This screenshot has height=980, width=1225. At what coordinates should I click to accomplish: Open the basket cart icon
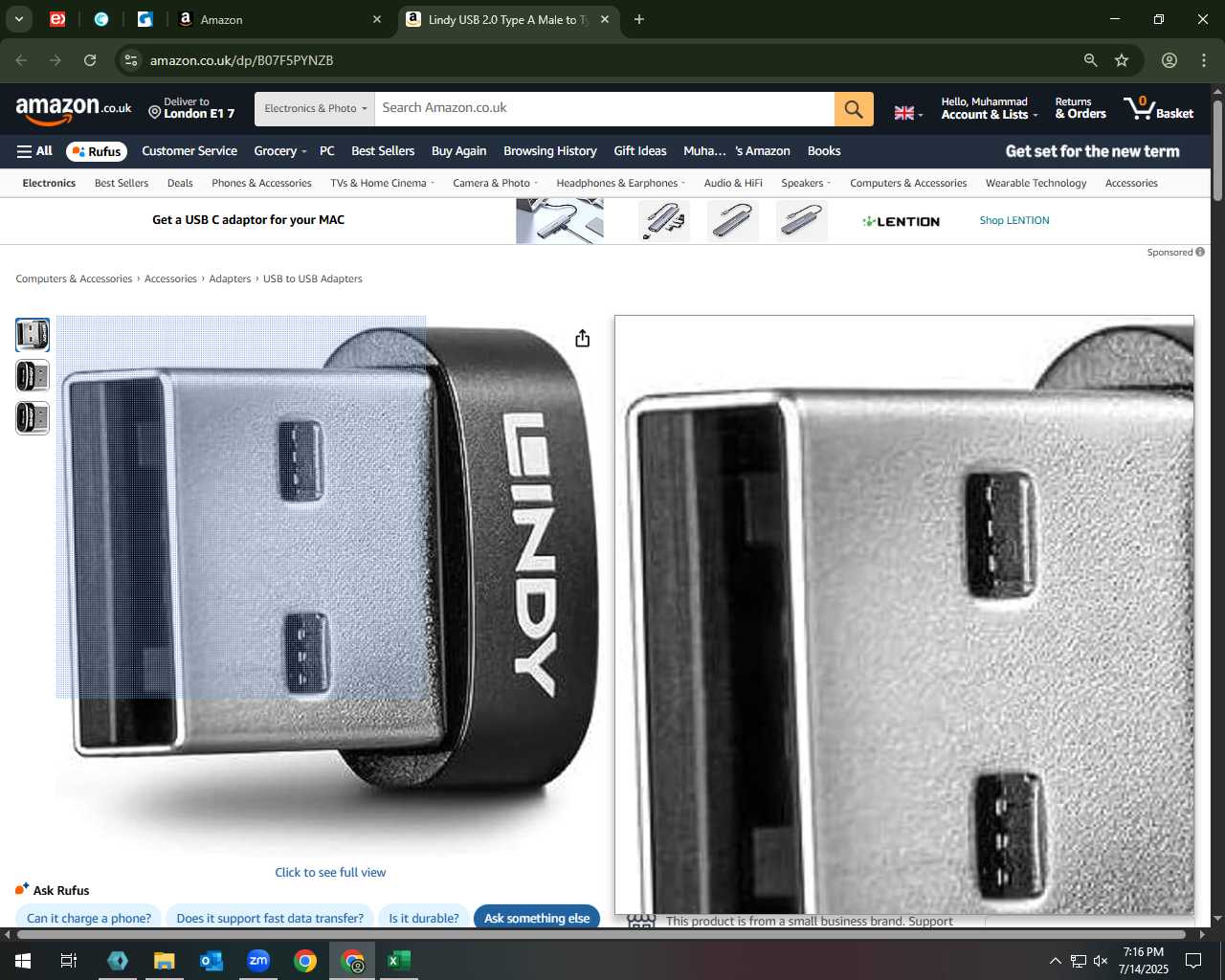click(x=1159, y=109)
